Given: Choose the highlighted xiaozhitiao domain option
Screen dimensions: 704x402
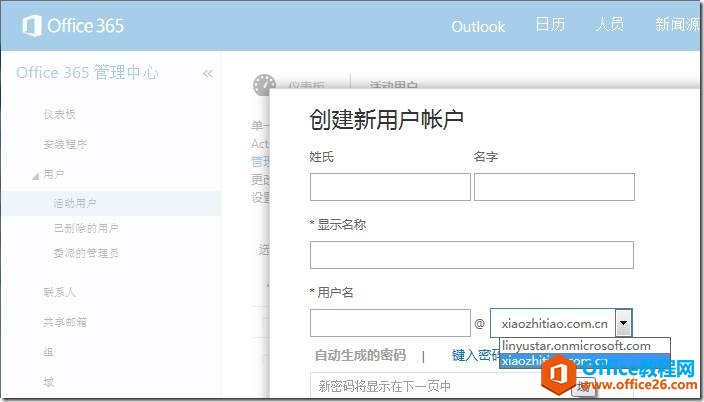Looking at the screenshot, I should [585, 361].
